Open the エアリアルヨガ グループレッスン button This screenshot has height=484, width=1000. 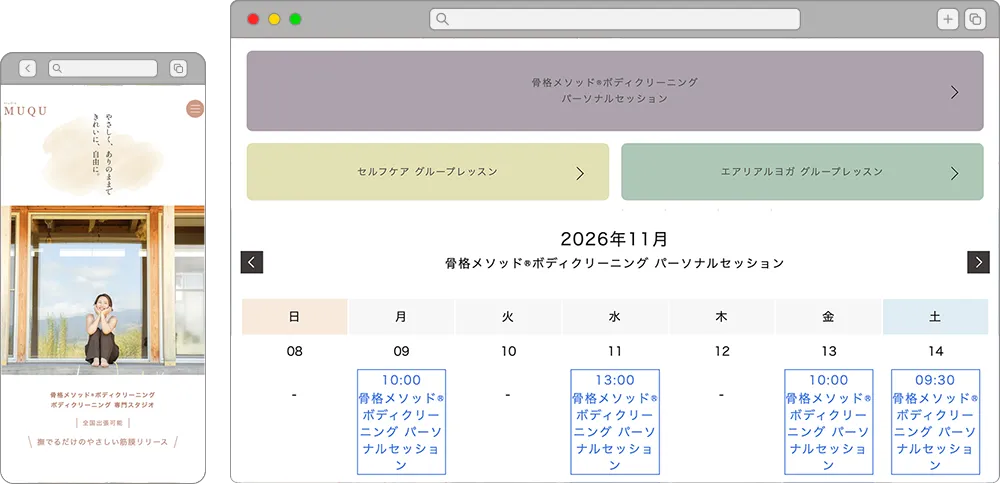click(802, 172)
